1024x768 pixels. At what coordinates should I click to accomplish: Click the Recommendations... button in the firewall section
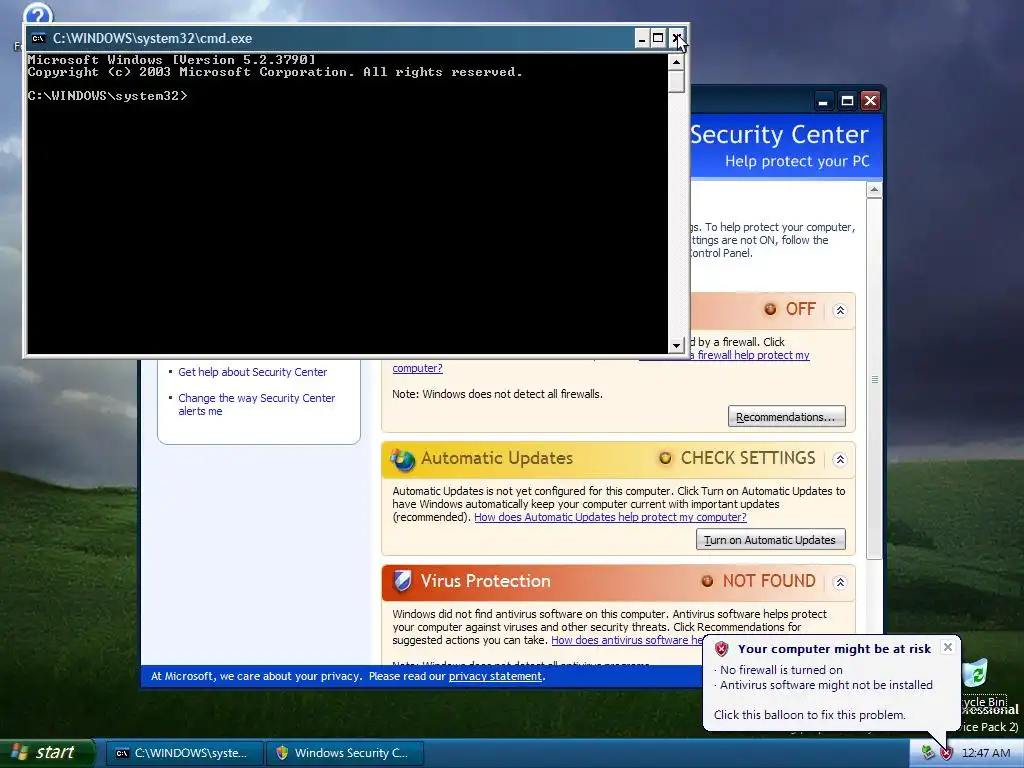pyautogui.click(x=786, y=417)
